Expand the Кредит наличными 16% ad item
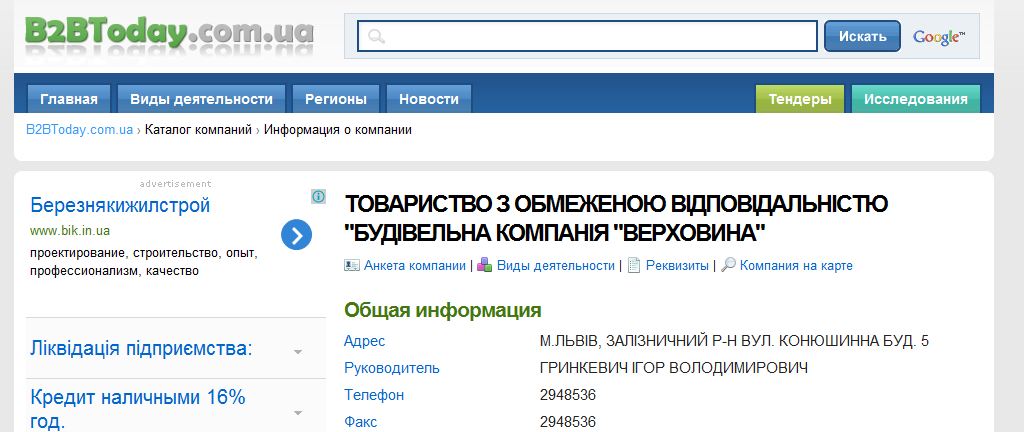Viewport: 1024px width, 432px height. [x=298, y=411]
